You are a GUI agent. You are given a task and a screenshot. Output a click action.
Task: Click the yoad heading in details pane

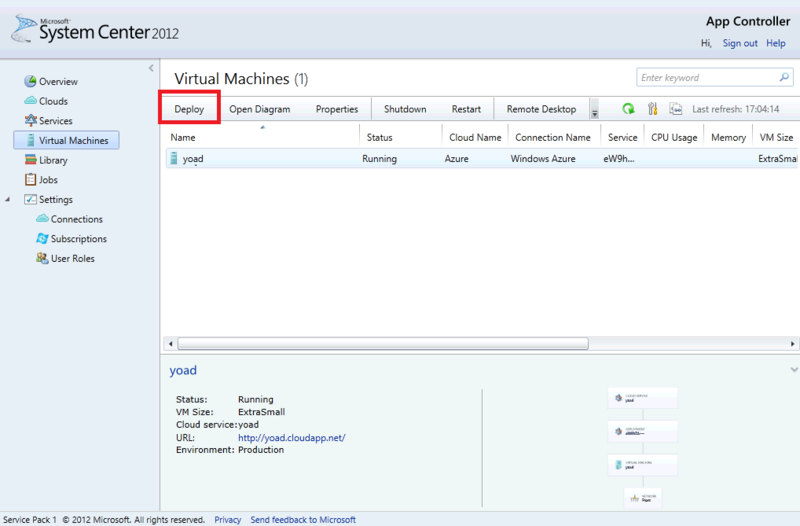pos(183,370)
